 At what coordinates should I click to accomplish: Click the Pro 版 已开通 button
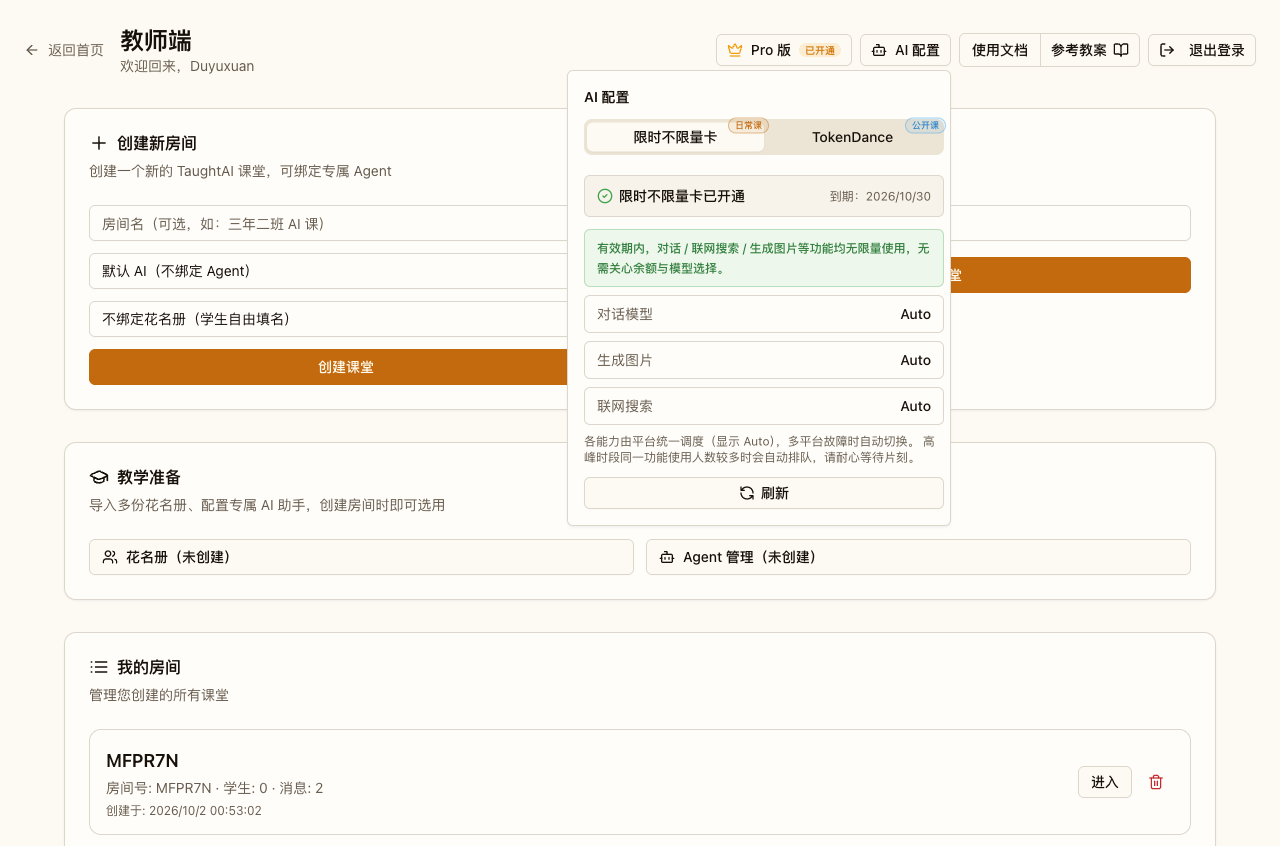[784, 50]
